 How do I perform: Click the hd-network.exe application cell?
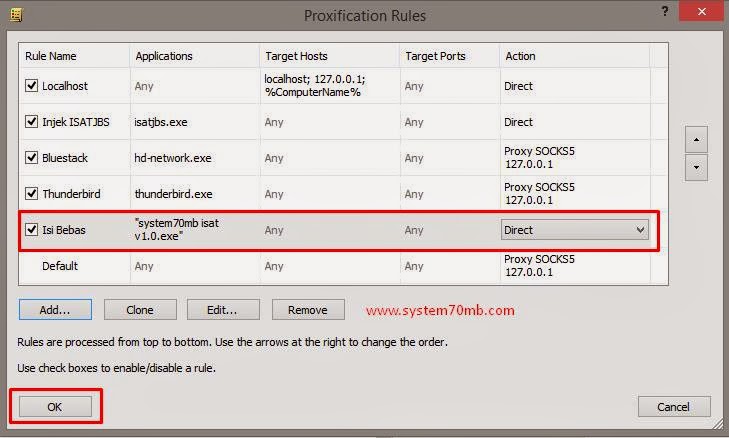pyautogui.click(x=173, y=158)
